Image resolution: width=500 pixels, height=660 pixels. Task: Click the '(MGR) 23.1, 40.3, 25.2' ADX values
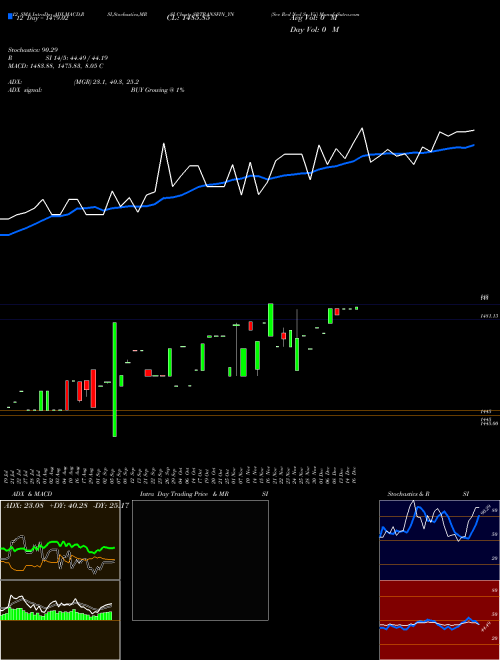[106, 82]
